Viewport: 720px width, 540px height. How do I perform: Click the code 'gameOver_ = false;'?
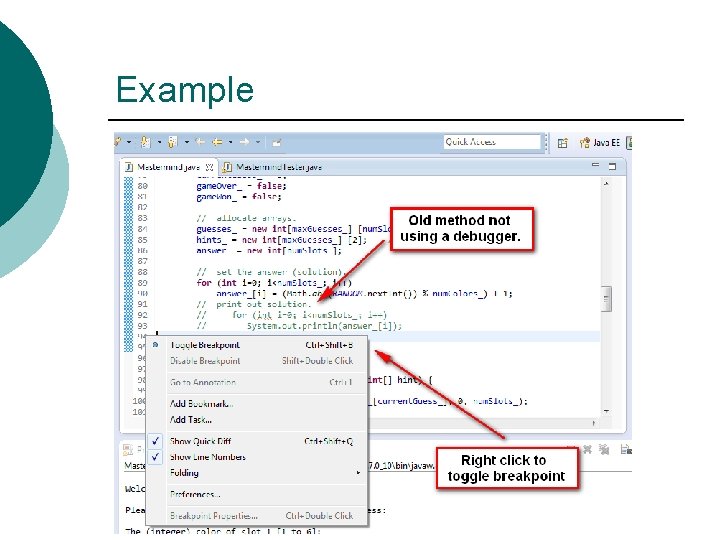(241, 186)
